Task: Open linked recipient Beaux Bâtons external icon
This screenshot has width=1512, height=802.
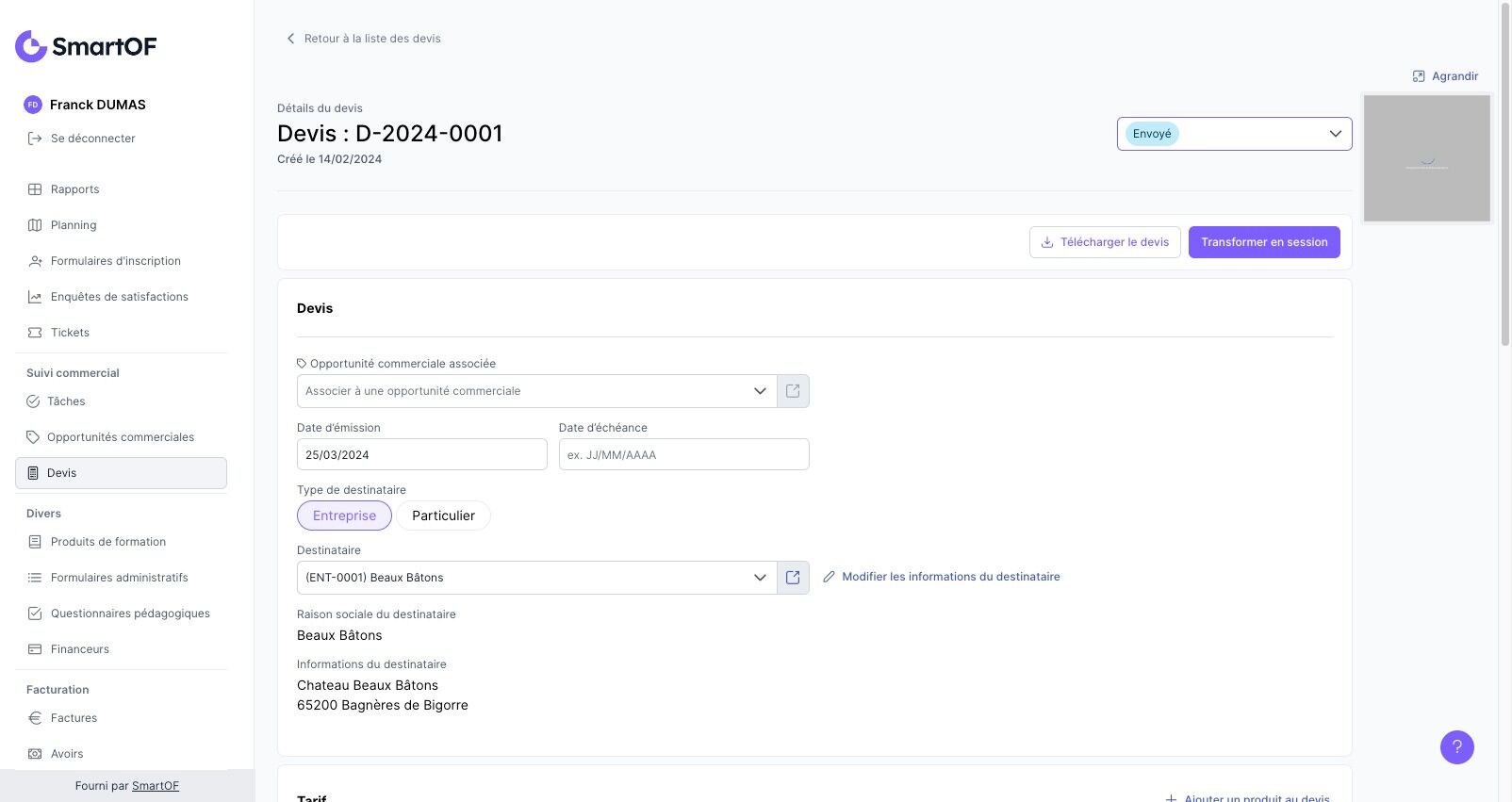Action: [x=793, y=578]
